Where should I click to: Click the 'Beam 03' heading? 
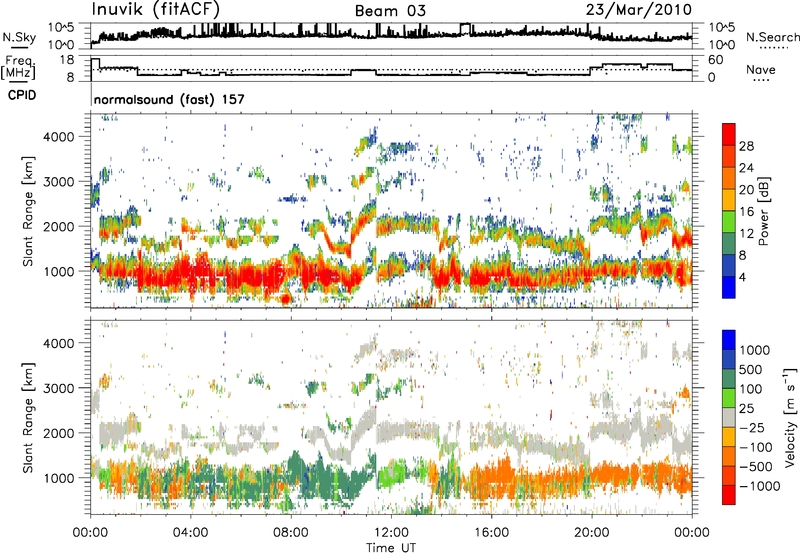(x=390, y=11)
